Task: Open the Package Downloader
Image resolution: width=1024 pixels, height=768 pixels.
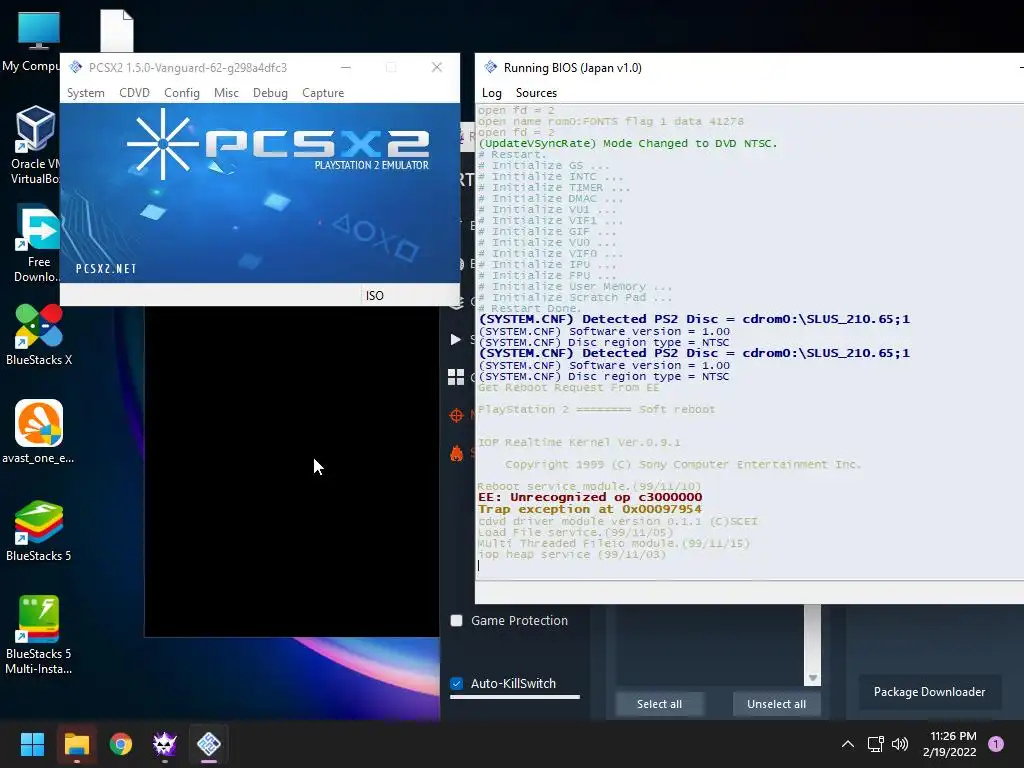Action: 929,692
